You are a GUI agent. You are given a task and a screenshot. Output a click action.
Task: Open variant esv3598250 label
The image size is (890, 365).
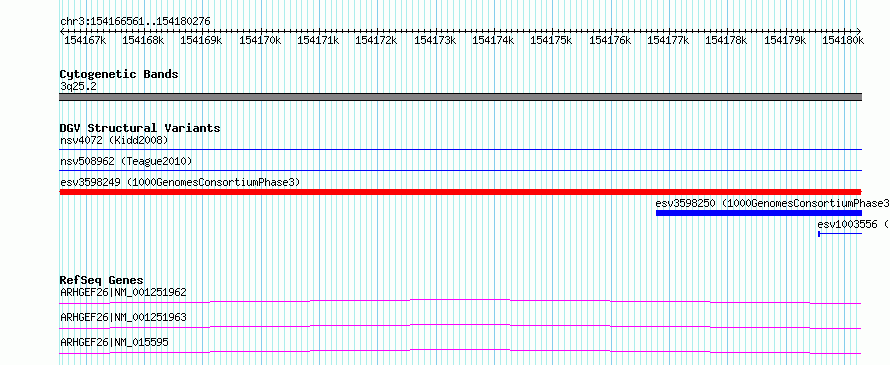(773, 203)
